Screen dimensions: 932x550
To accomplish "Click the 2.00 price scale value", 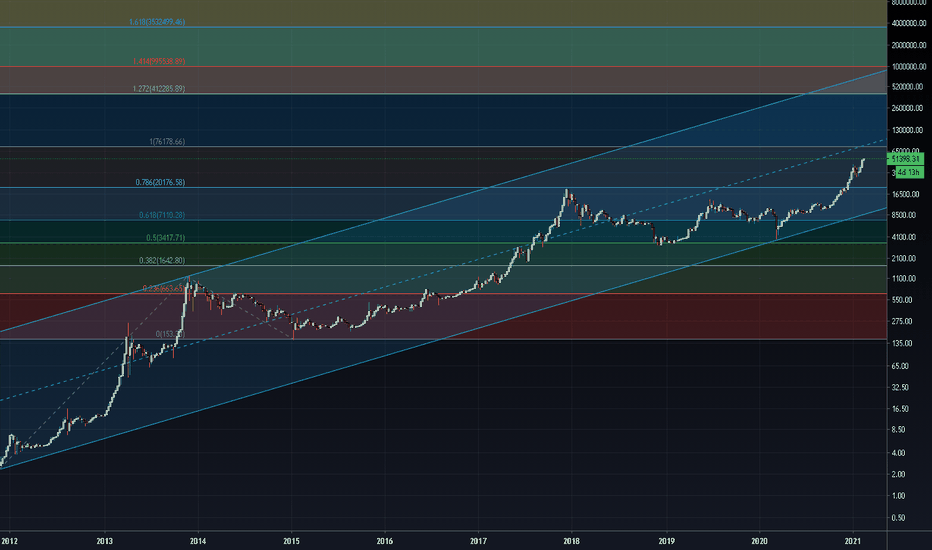I will coord(899,474).
